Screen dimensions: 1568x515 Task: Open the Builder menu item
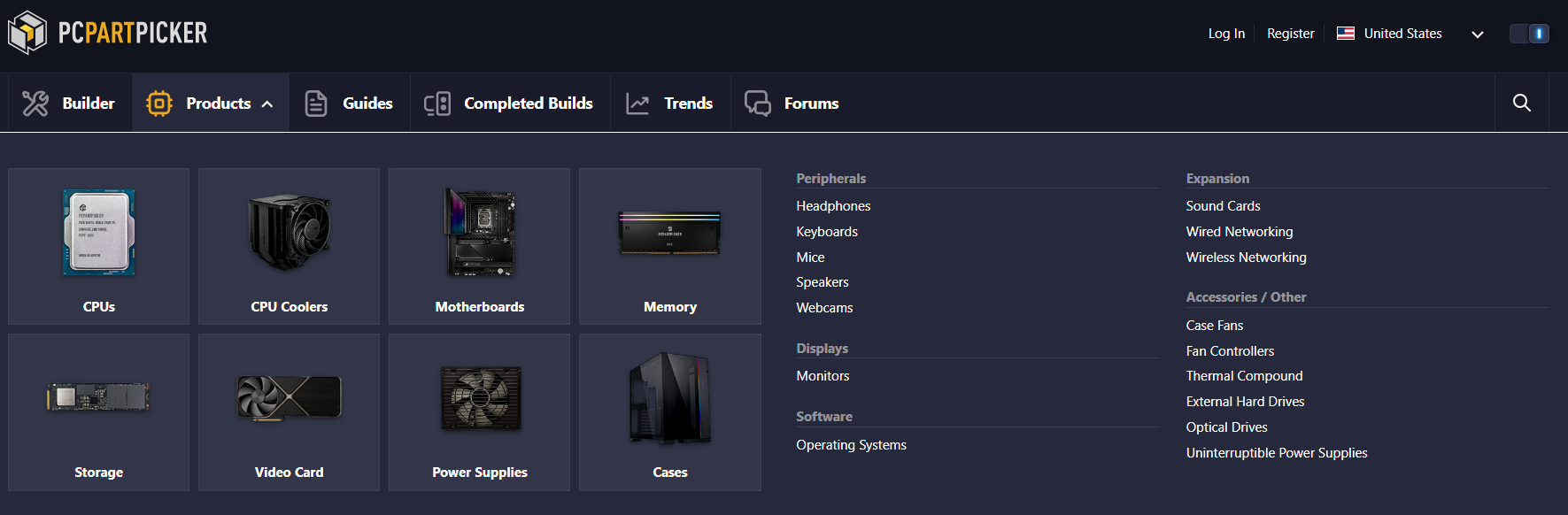[69, 104]
